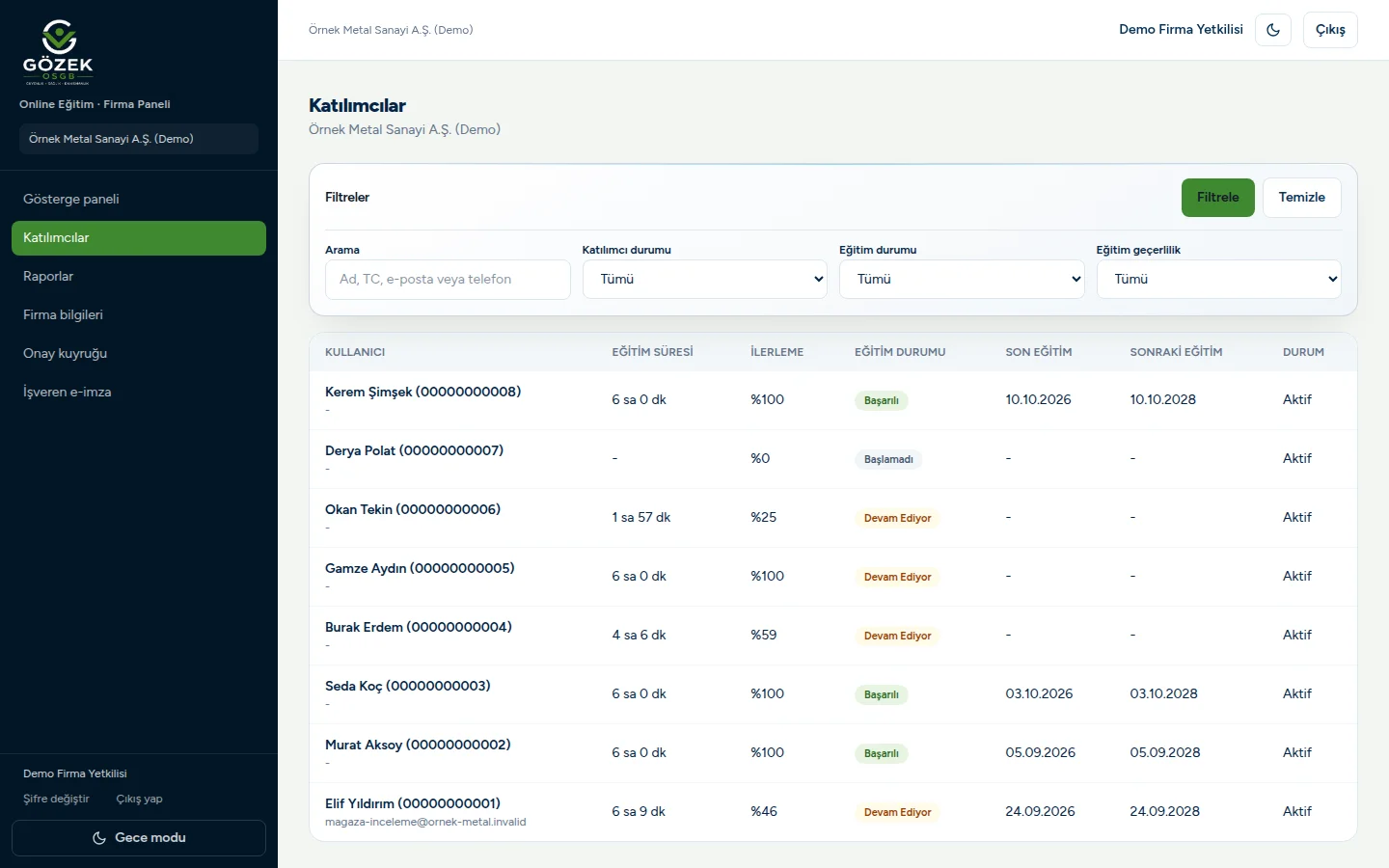Click %59 progress value for Burak Erdem

tap(764, 636)
